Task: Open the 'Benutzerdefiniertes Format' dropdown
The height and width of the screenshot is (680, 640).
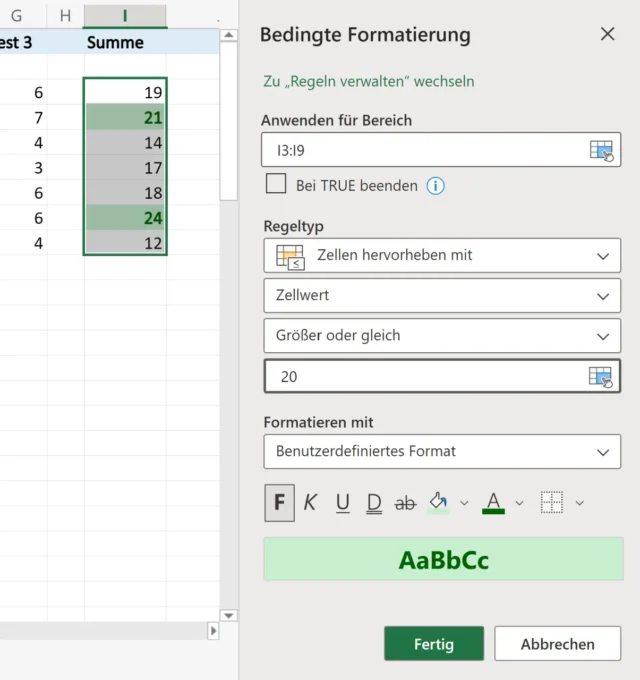Action: click(x=442, y=451)
